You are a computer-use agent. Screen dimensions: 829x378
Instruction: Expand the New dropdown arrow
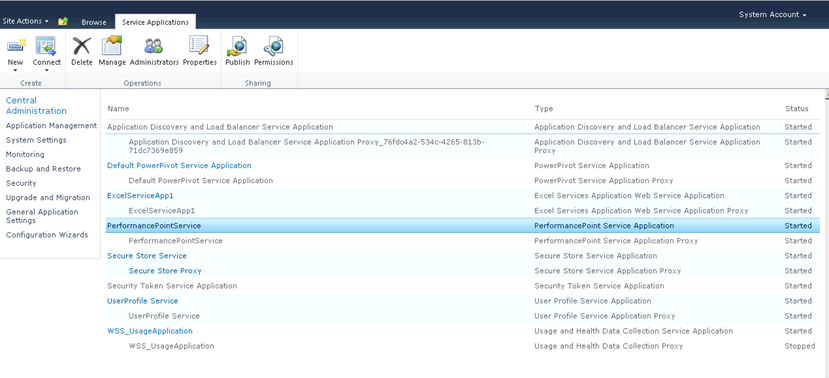click(x=15, y=70)
